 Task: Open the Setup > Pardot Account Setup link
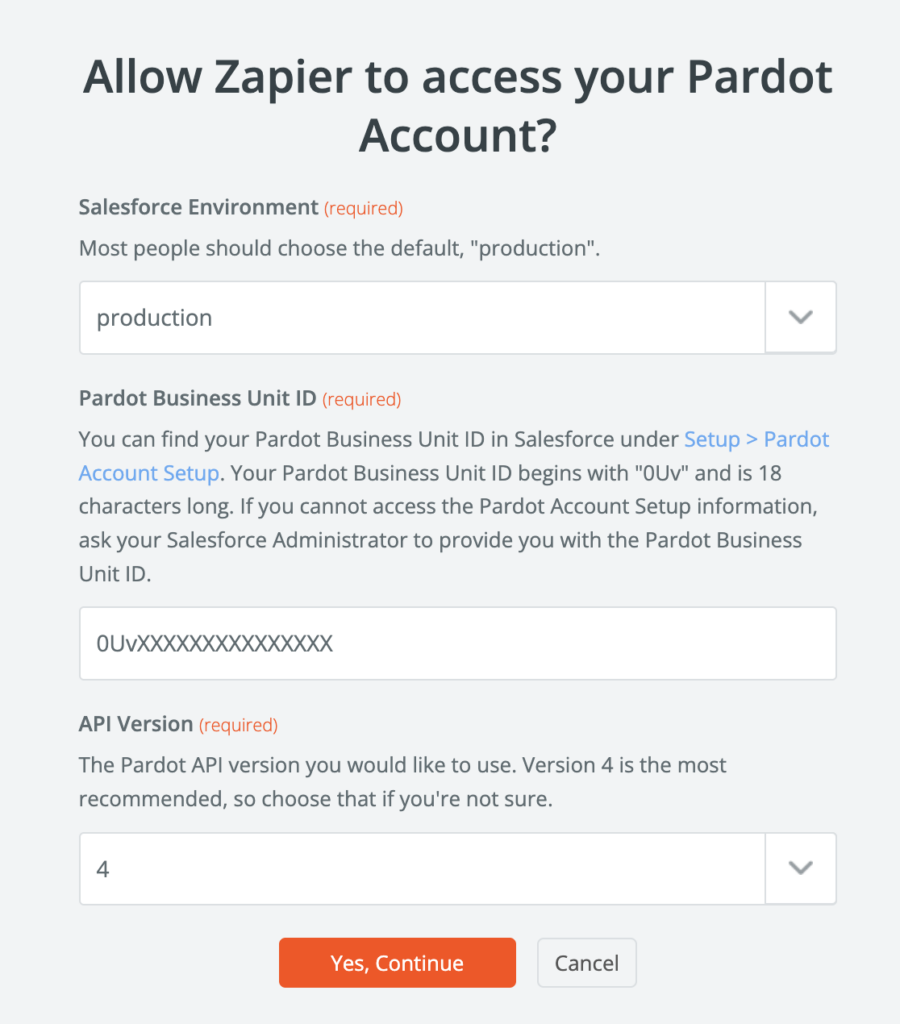(x=757, y=439)
